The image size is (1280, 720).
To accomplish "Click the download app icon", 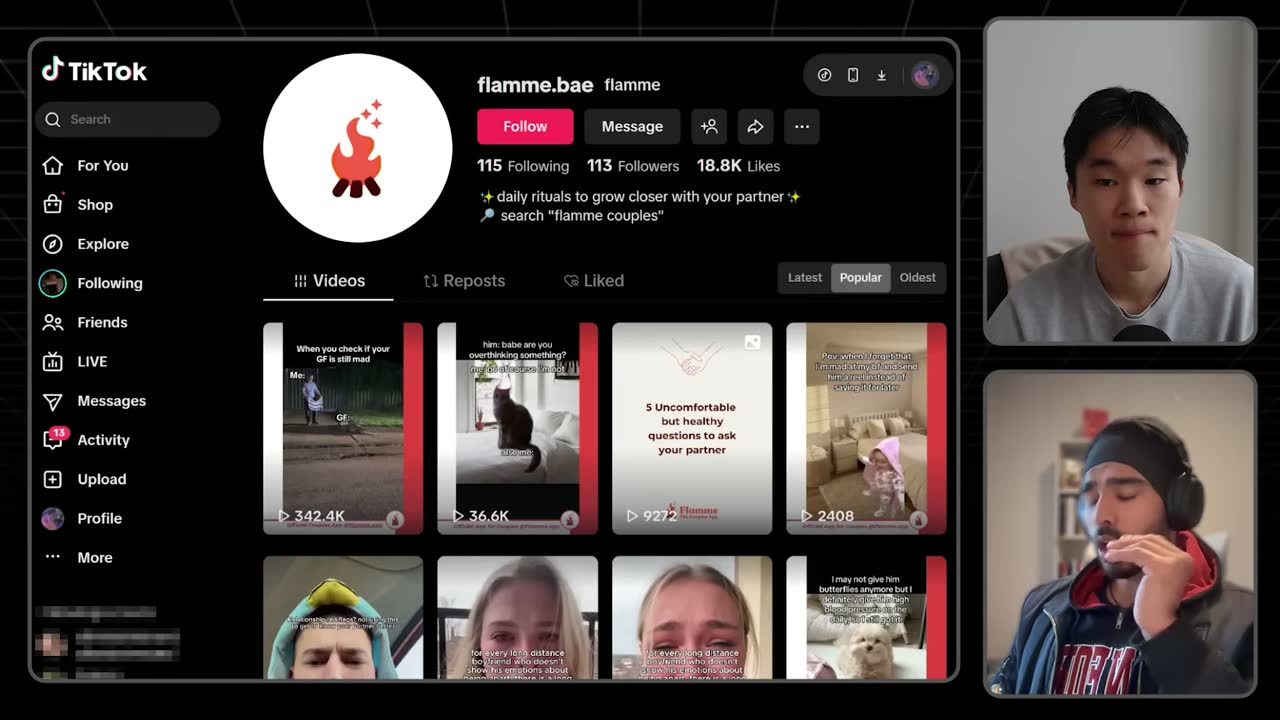I will click(x=881, y=75).
